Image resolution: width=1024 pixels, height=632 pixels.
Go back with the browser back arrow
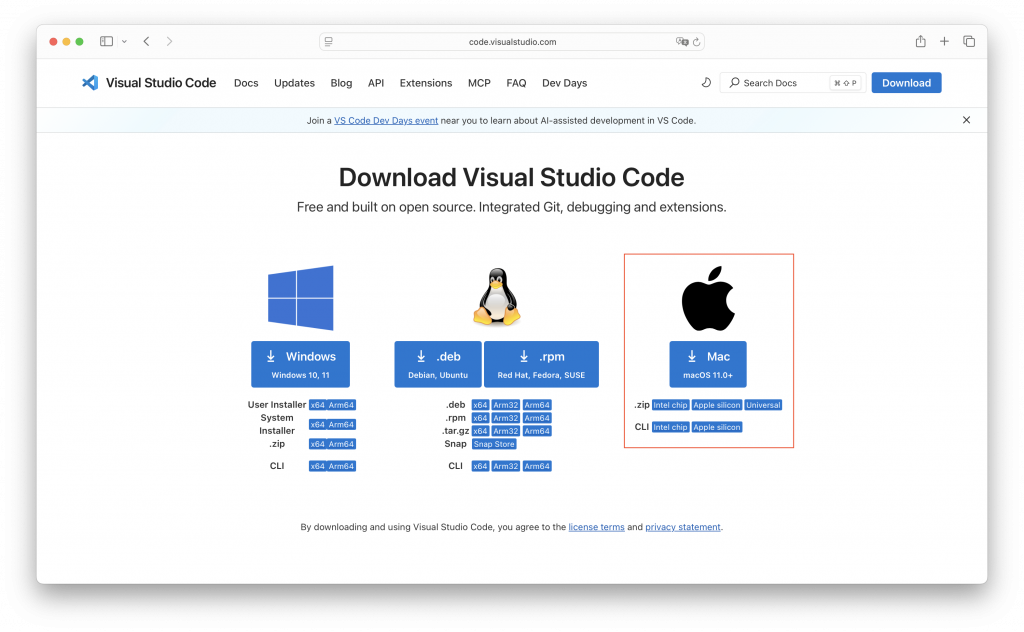146,41
